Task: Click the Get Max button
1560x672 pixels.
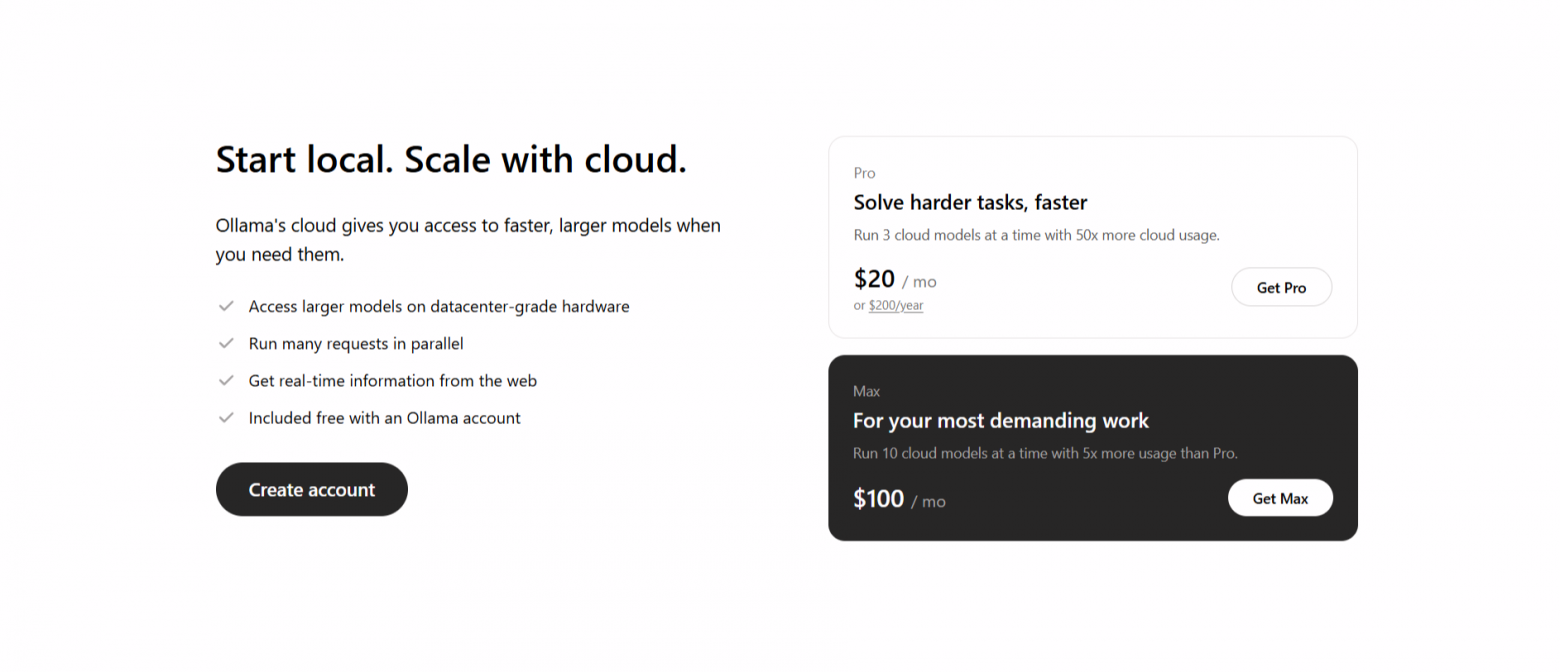Action: (1280, 498)
